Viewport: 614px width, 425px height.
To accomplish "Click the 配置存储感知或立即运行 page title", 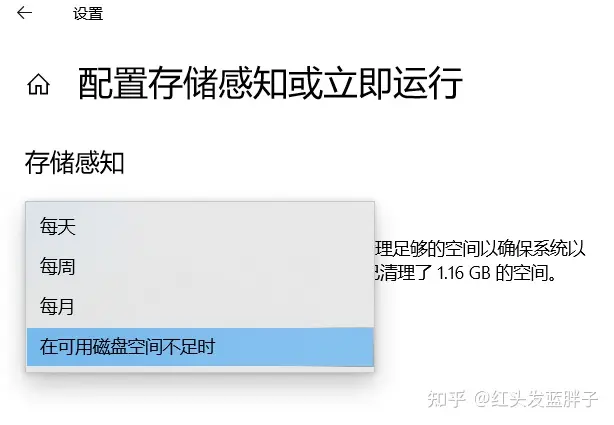I will 270,83.
